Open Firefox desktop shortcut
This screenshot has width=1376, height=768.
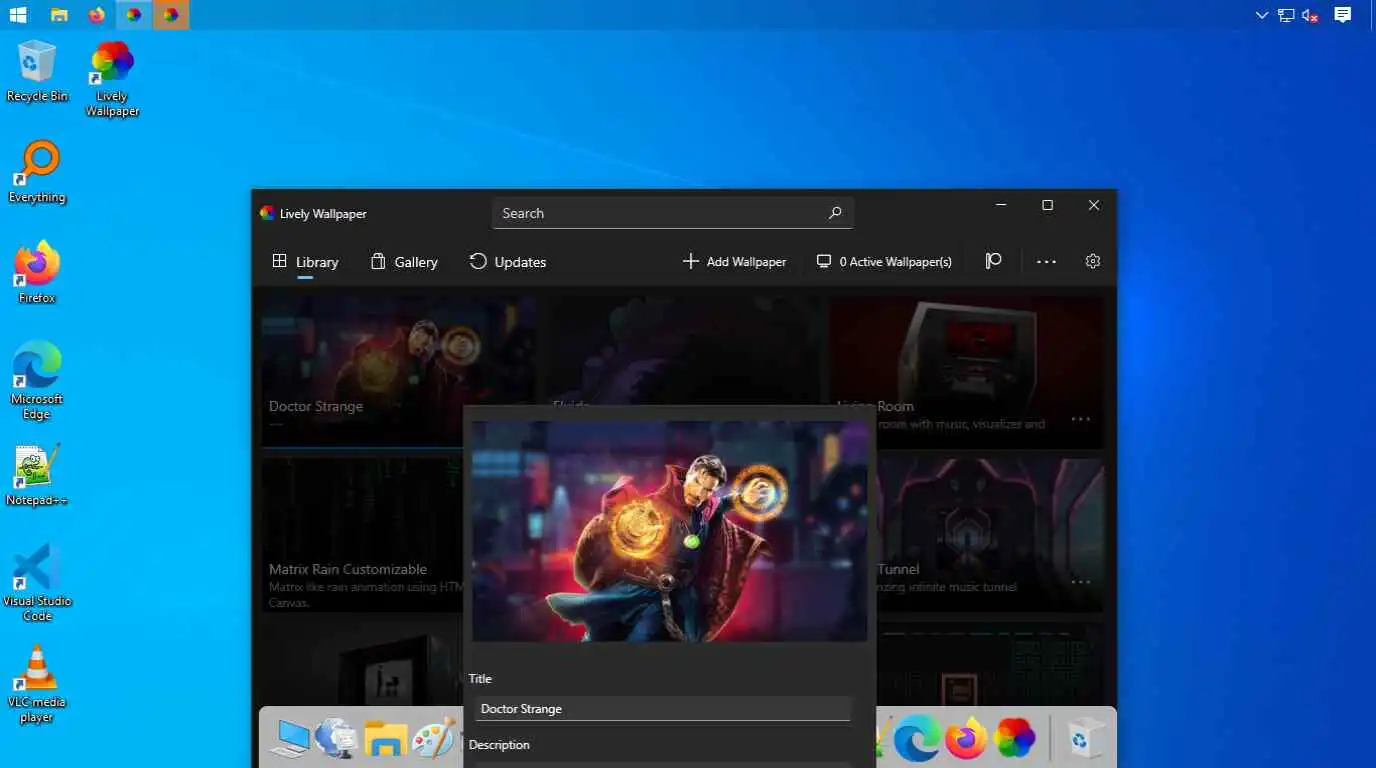point(37,272)
